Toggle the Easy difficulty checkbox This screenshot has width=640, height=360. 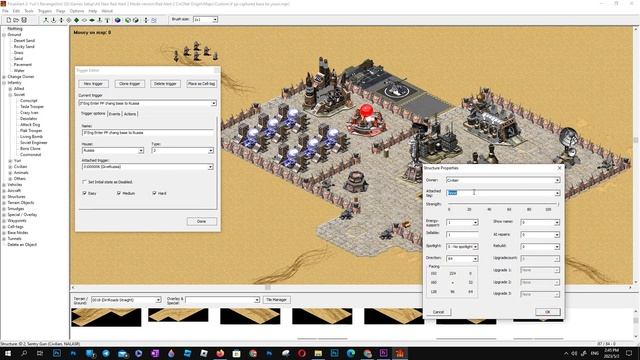84,193
